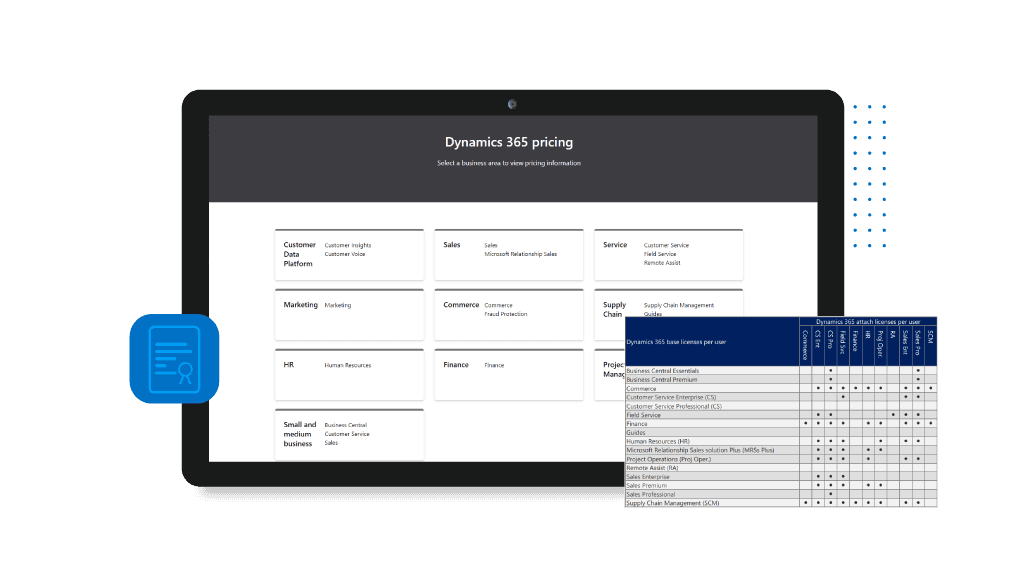This screenshot has height=576, width=1024.
Task: Click Small and medium business heading
Action: [300, 434]
